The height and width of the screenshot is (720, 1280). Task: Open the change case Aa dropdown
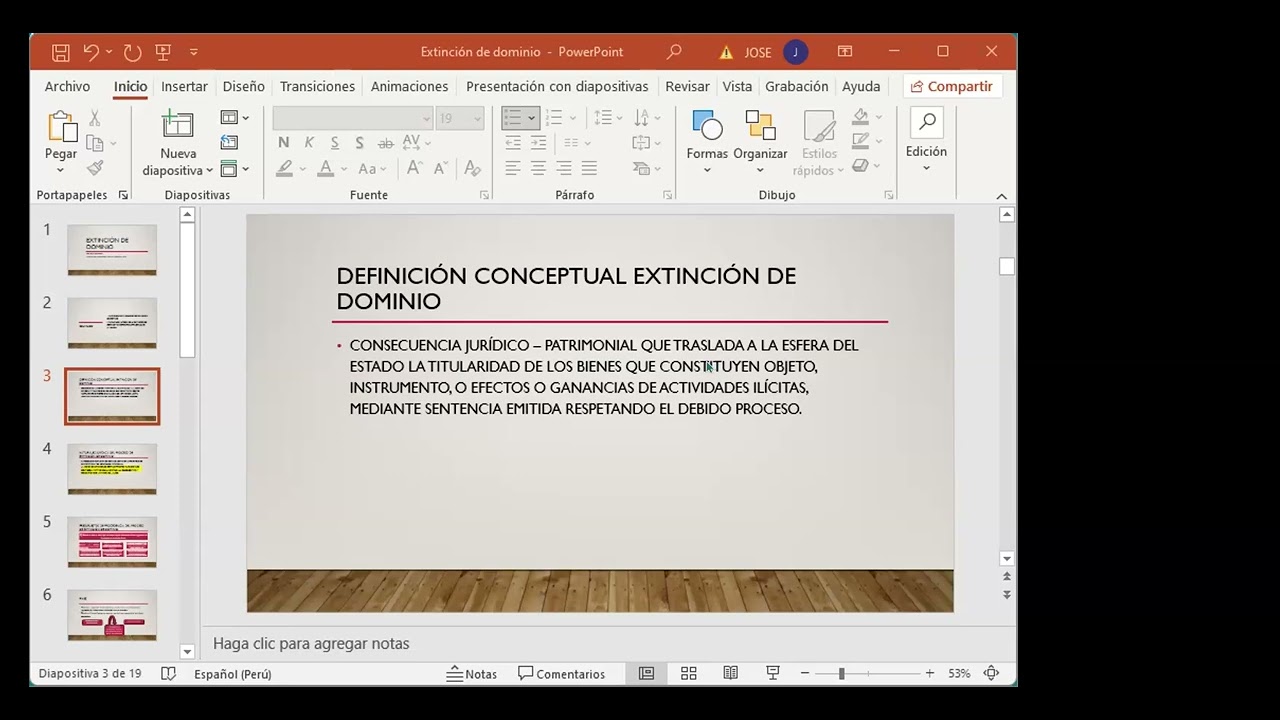click(372, 169)
